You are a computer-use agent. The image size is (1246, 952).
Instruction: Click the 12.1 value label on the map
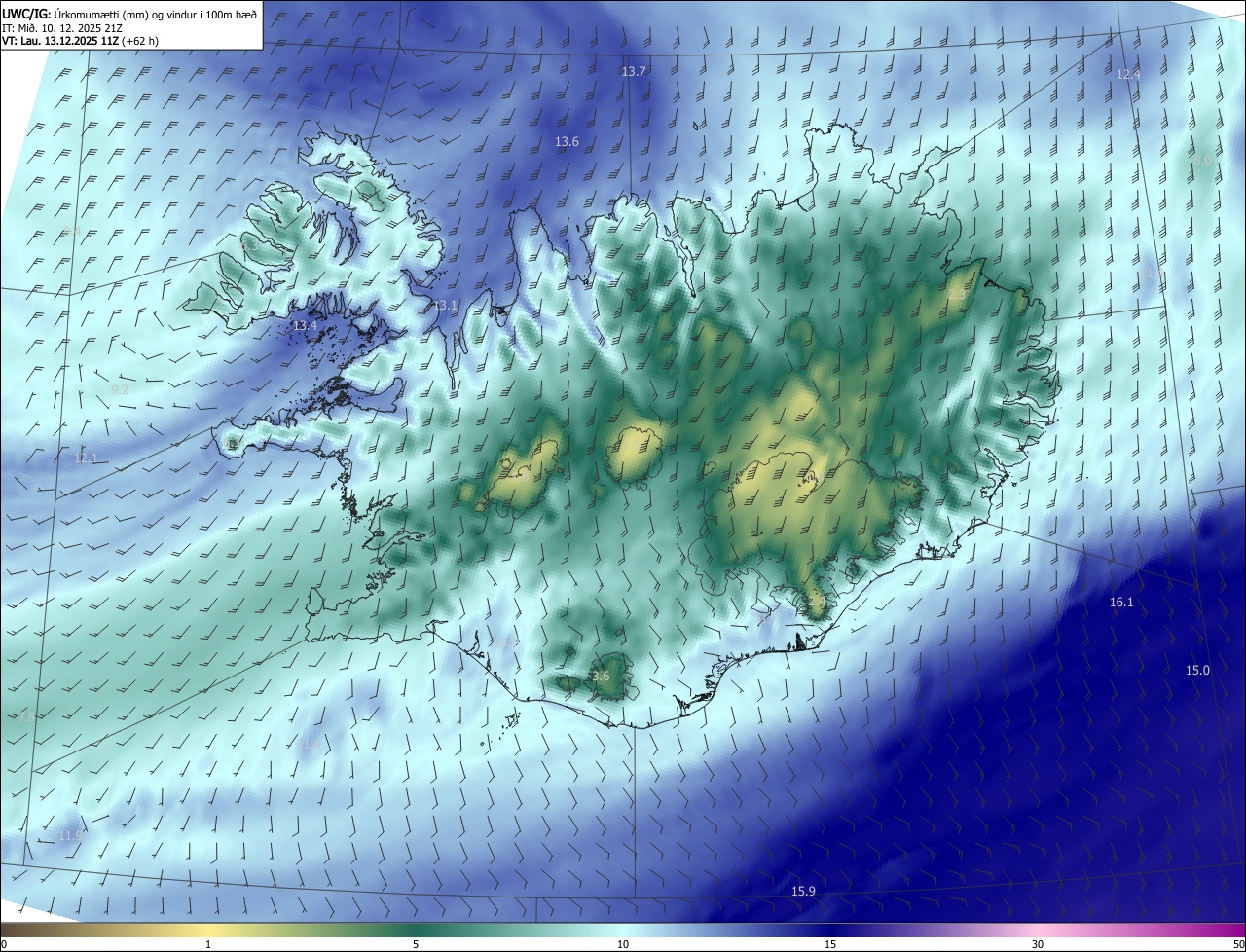point(87,458)
